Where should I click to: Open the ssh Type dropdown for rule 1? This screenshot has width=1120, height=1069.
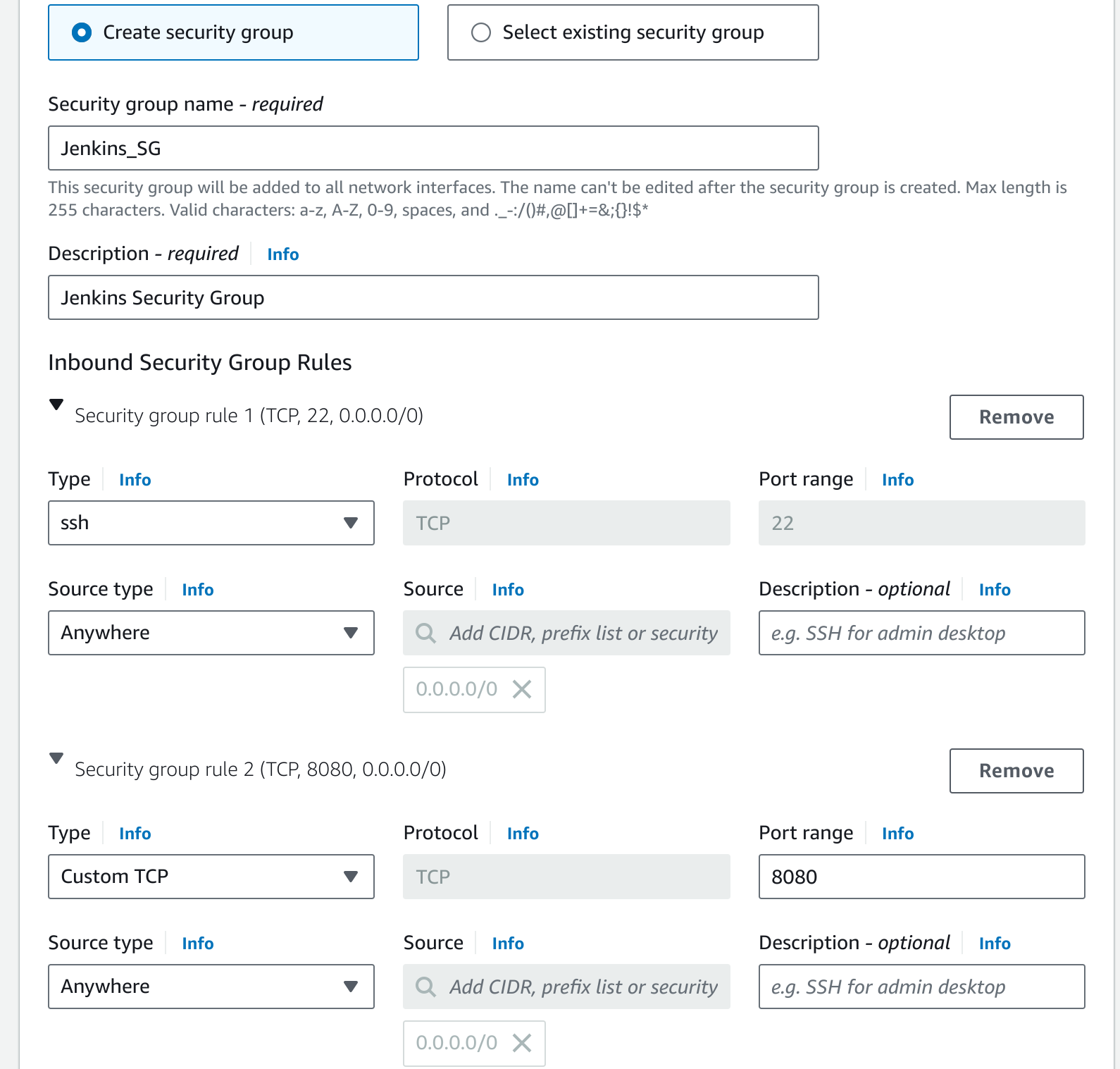pyautogui.click(x=211, y=523)
